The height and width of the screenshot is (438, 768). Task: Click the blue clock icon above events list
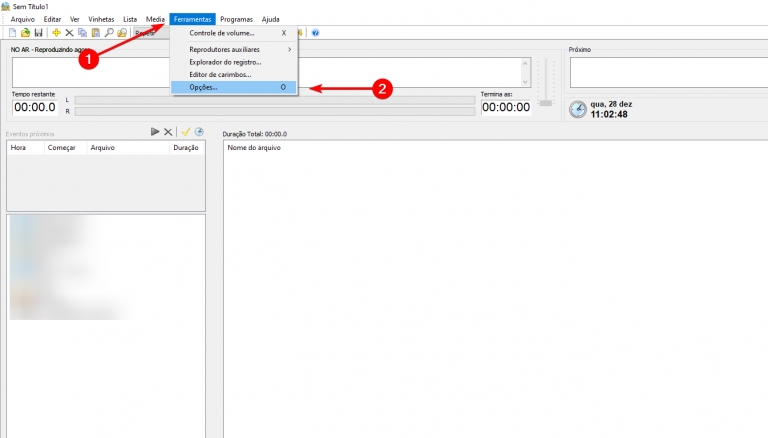click(x=199, y=132)
